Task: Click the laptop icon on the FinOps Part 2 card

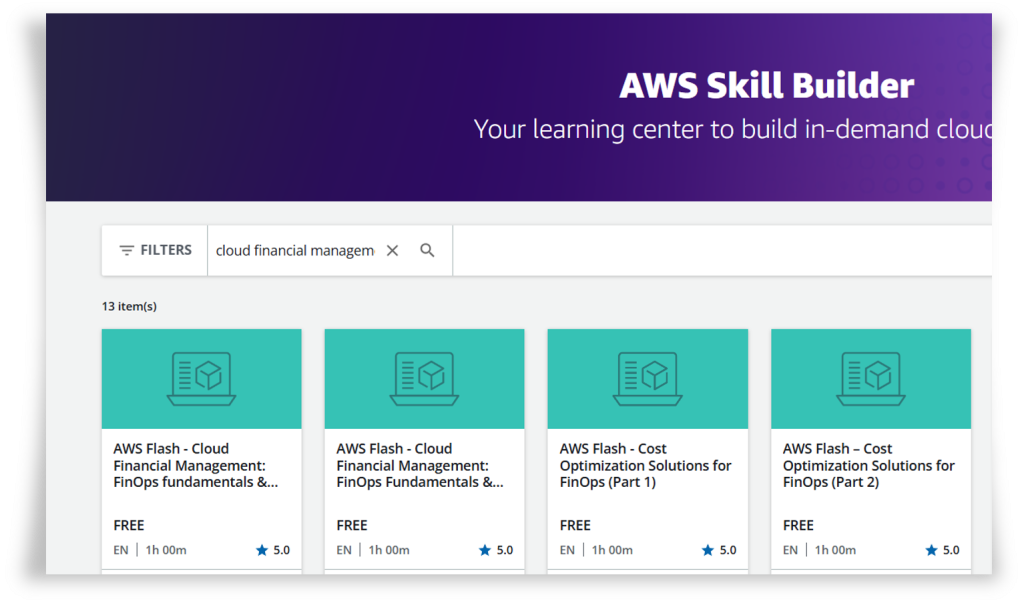Action: [x=870, y=378]
